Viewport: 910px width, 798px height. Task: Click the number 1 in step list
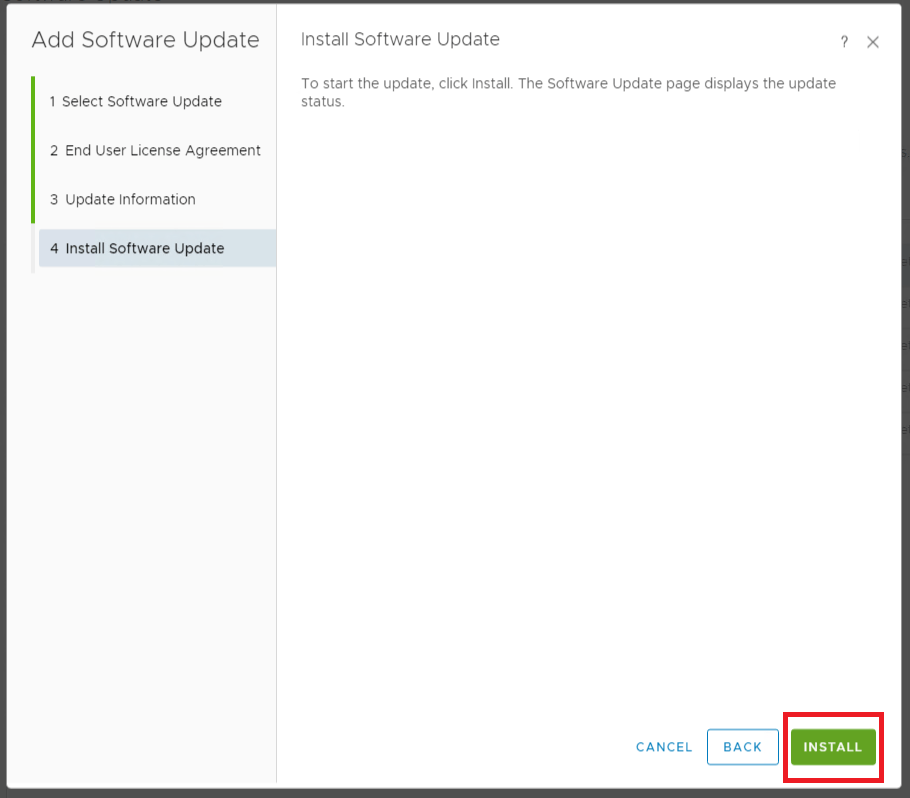(53, 101)
